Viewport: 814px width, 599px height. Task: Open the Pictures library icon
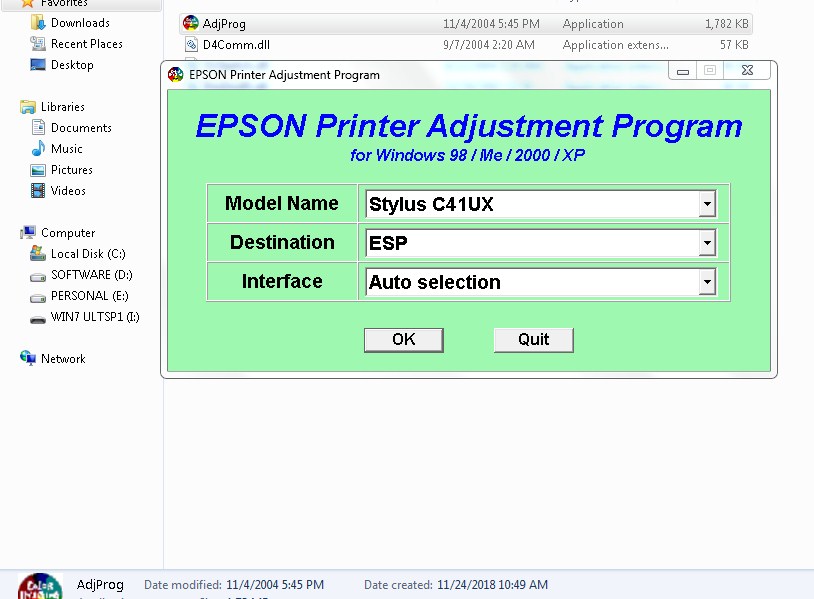(38, 170)
